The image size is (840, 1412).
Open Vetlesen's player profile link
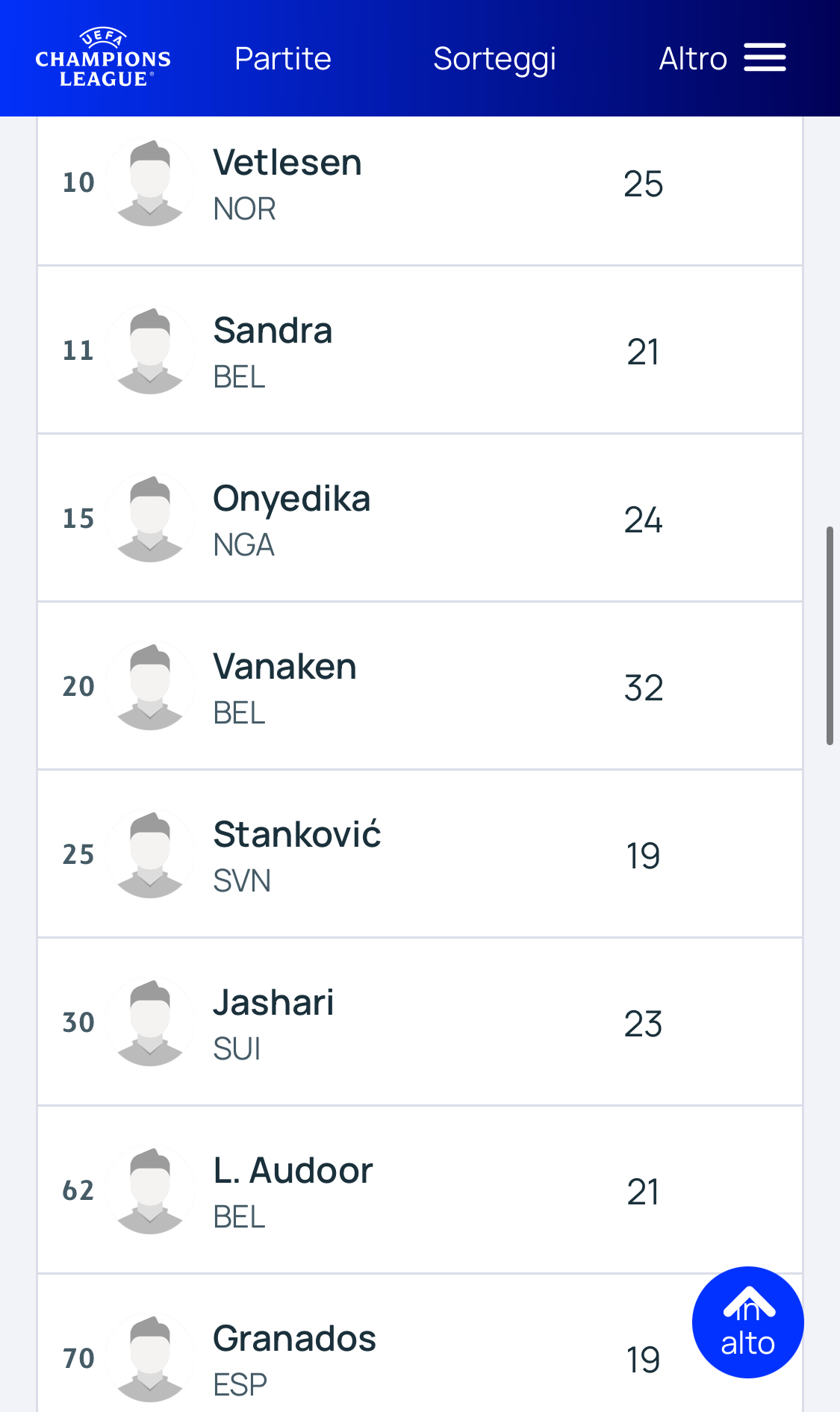(287, 163)
